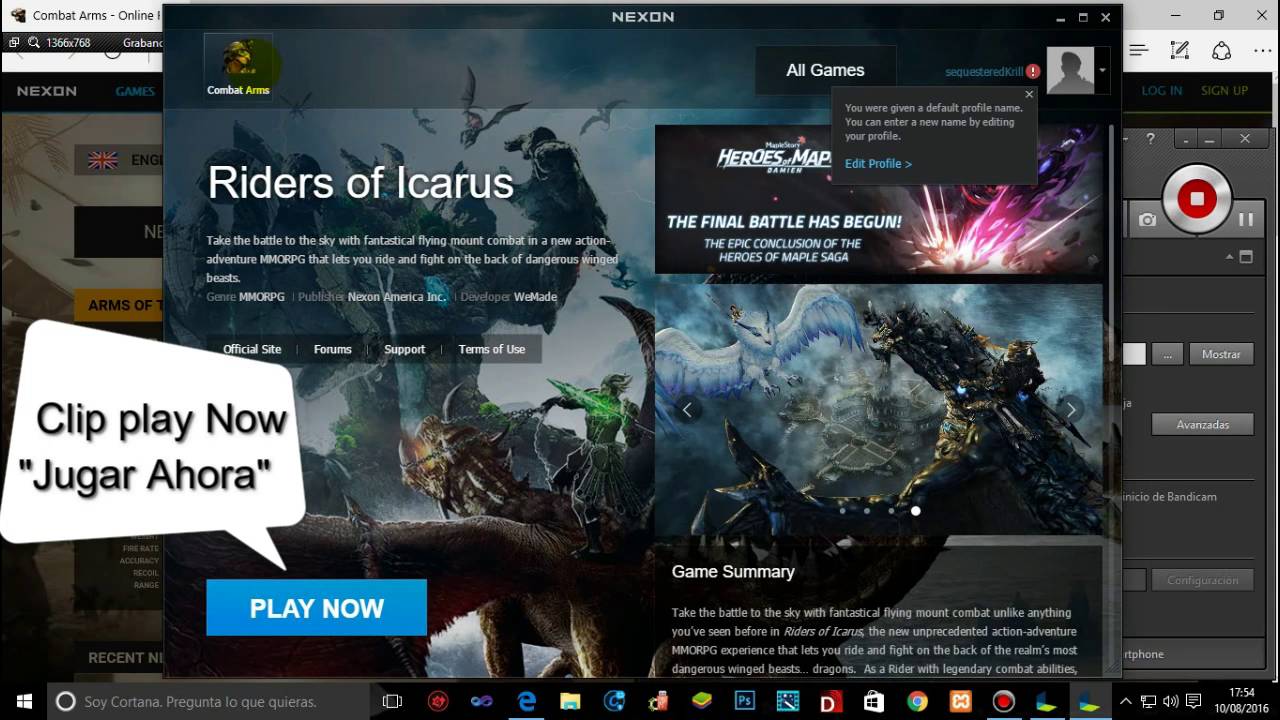1280x720 pixels.
Task: Open the Combat Arms game icon in launcher
Action: pyautogui.click(x=238, y=66)
